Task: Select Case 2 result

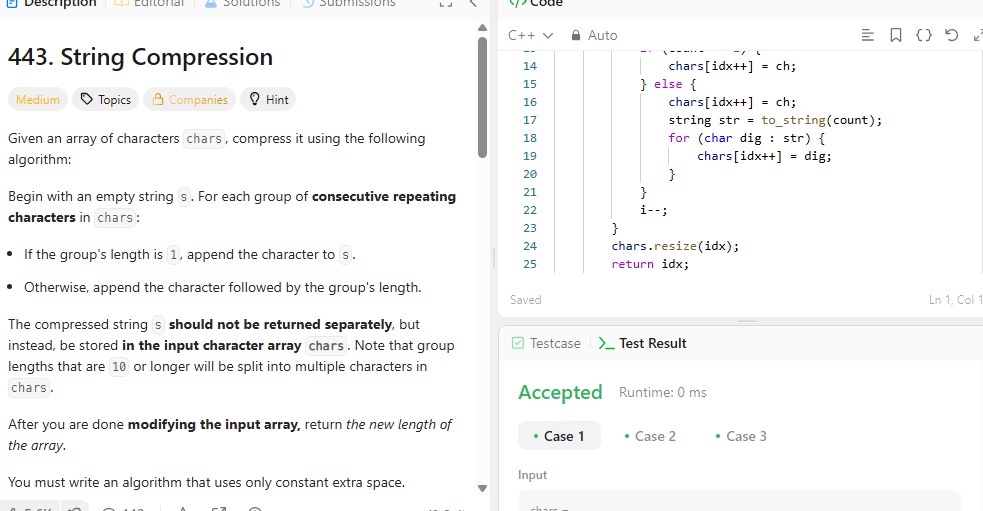Action: pos(650,436)
